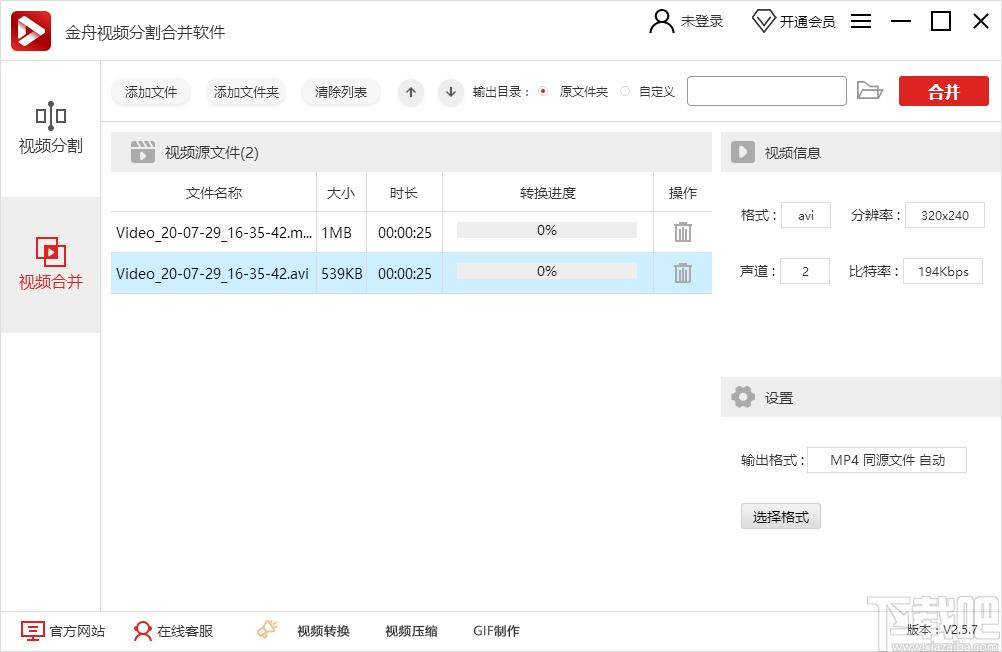This screenshot has width=1002, height=652.
Task: Click the 添加文件夹 button
Action: [246, 92]
